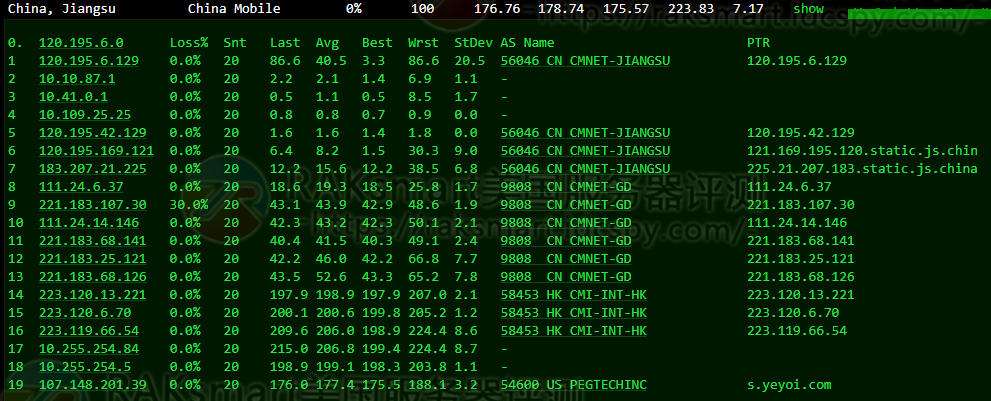Open AS link CMNET-GD in hop 11 row
The width and height of the screenshot is (991, 401).
tap(566, 241)
